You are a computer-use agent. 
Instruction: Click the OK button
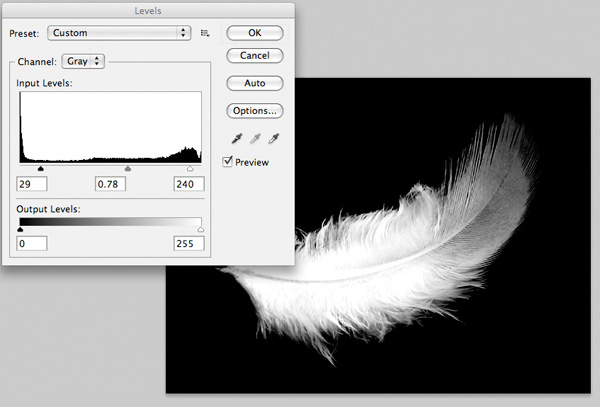[254, 32]
